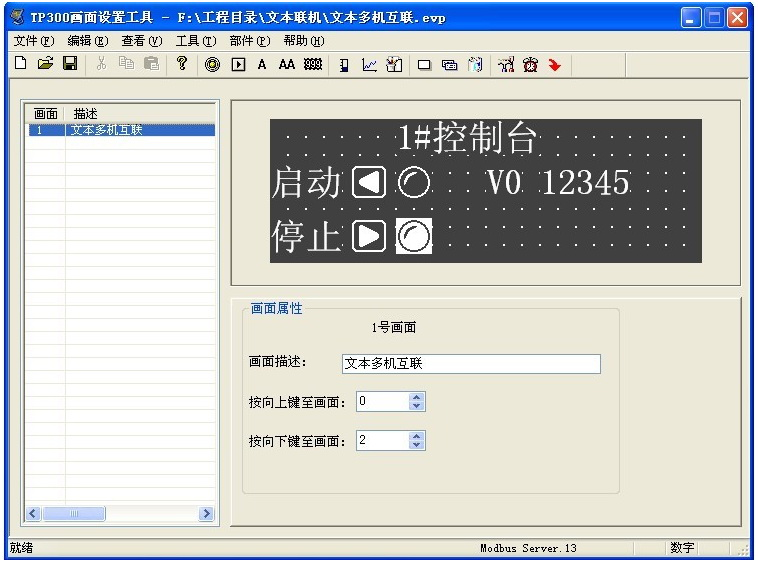Increase the up-key screen number spinner
The width and height of the screenshot is (758, 562).
[417, 396]
